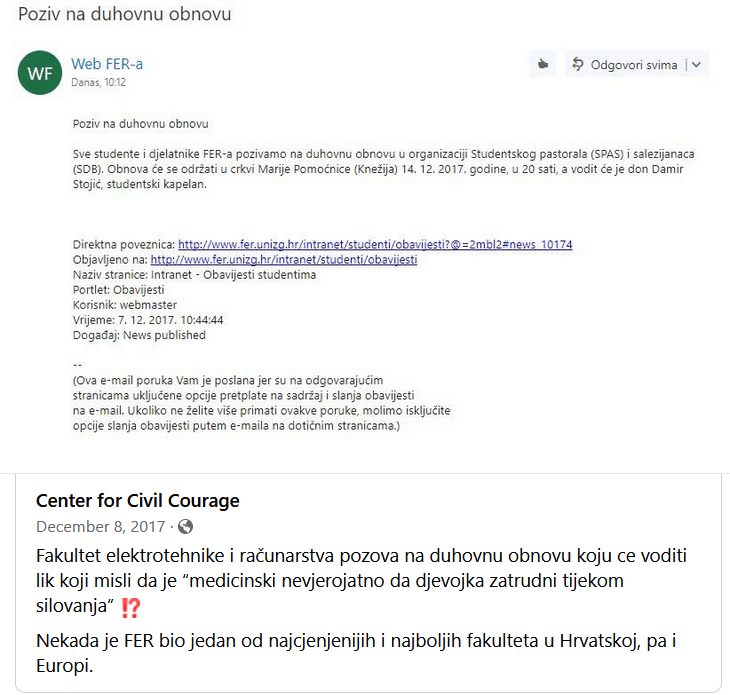730x695 pixels.
Task: Click the December 8, 2017 post date
Action: [x=100, y=526]
